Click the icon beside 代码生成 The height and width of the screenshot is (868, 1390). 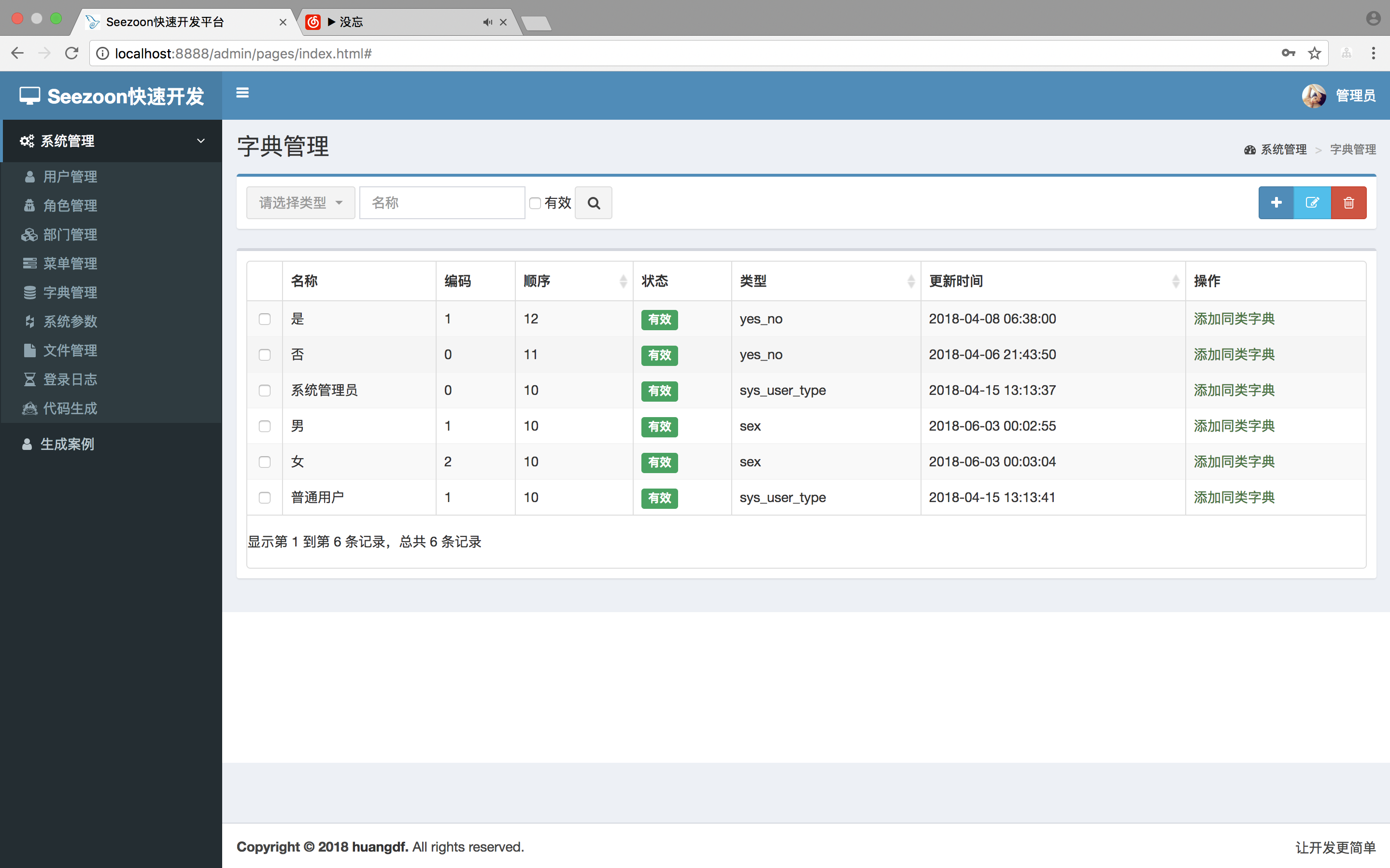[30, 409]
